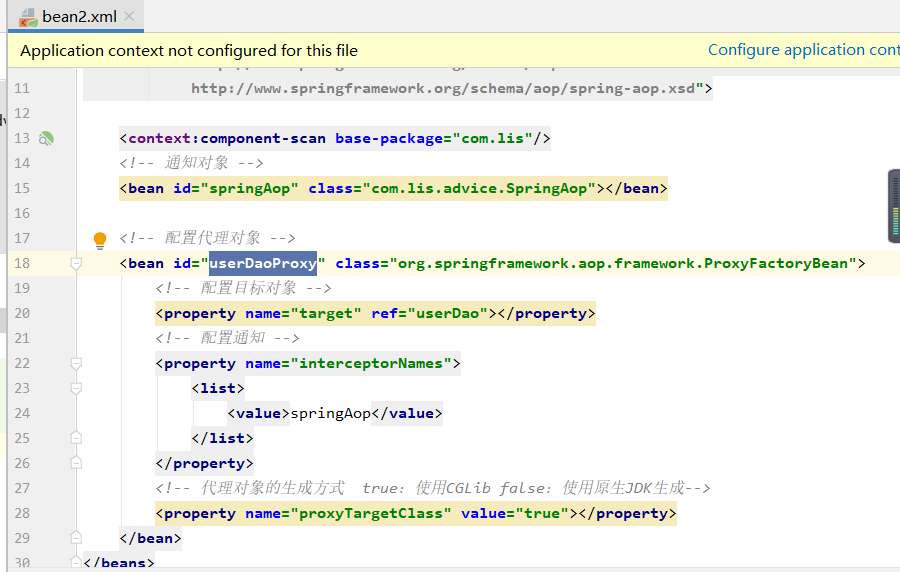This screenshot has width=900, height=572.
Task: Click the proxyTargetClass property name
Action: tap(371, 513)
